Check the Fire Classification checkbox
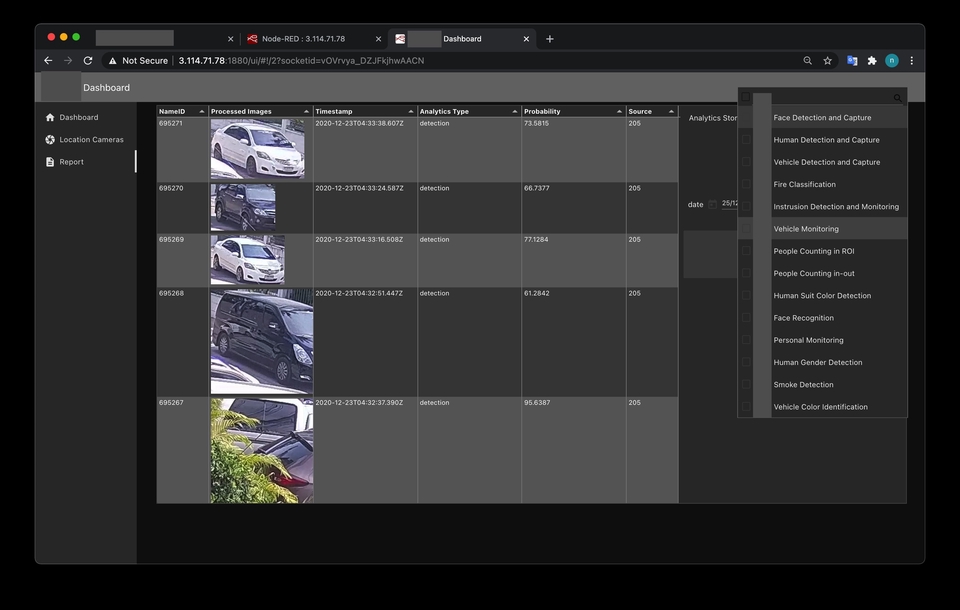 tap(746, 185)
